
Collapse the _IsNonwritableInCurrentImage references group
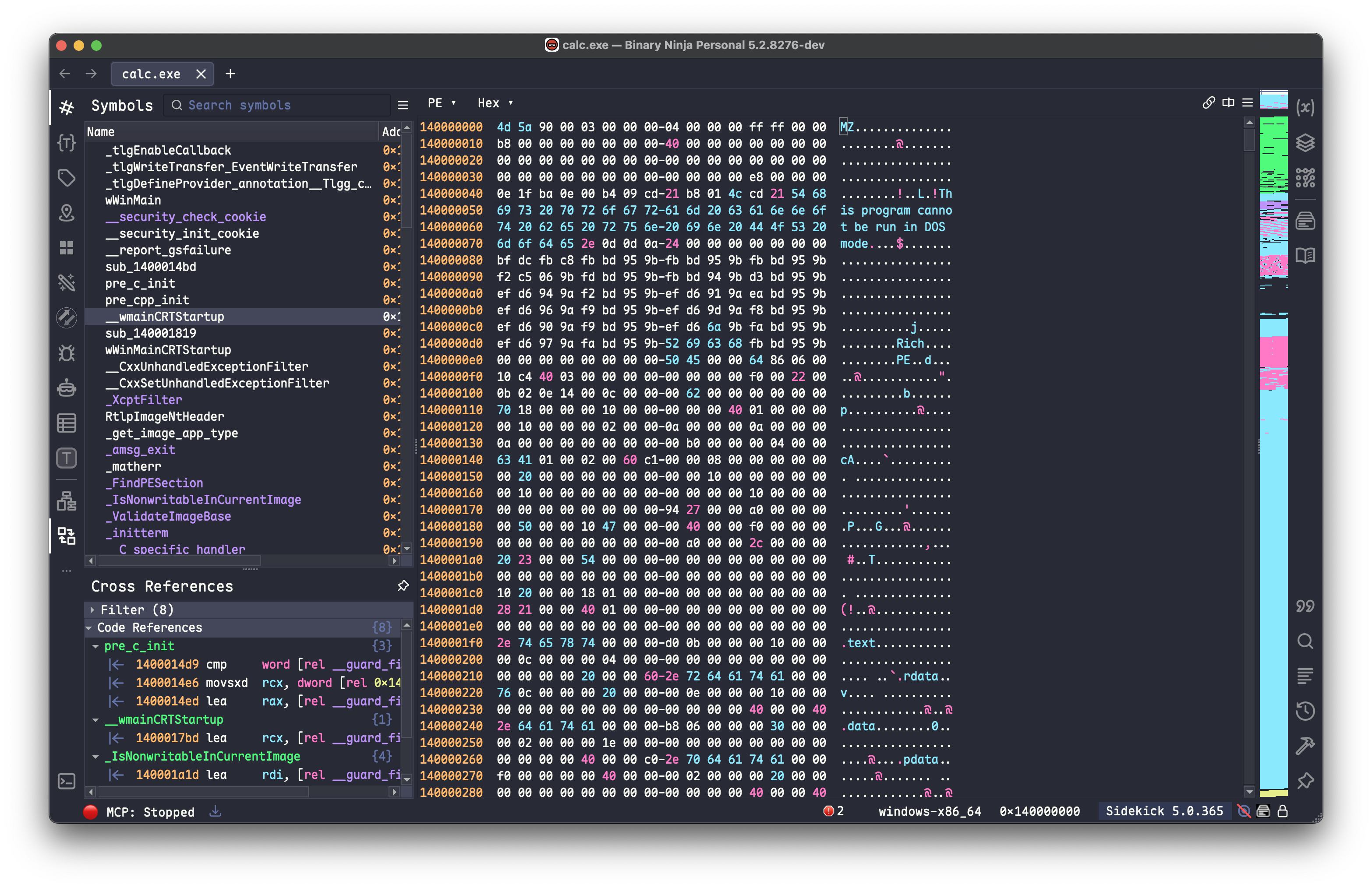95,757
